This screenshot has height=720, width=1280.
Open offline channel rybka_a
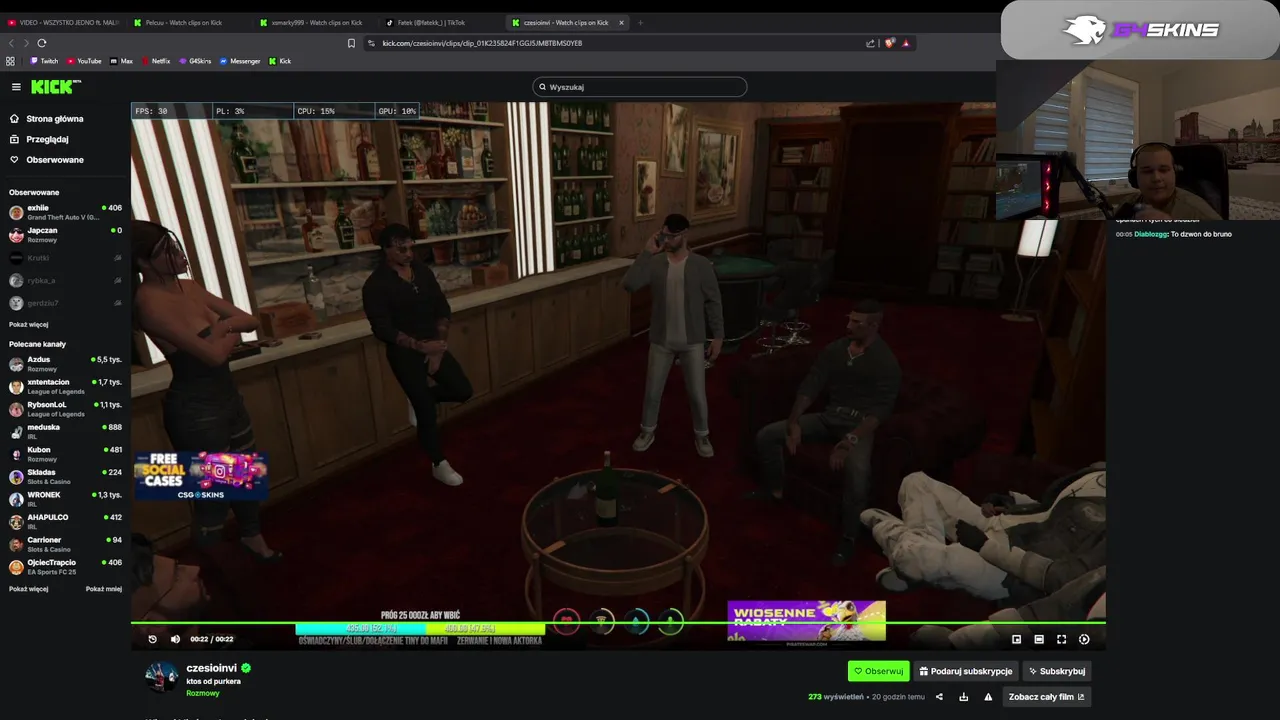[x=65, y=281]
